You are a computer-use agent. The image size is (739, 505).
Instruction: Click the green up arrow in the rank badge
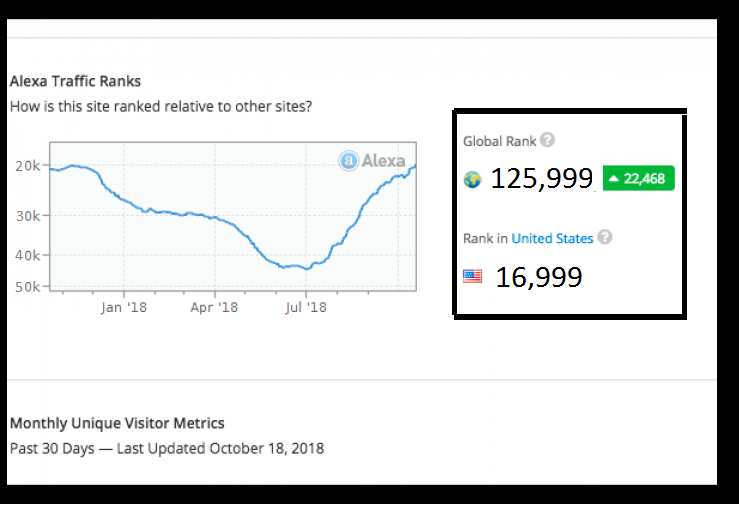tap(613, 179)
